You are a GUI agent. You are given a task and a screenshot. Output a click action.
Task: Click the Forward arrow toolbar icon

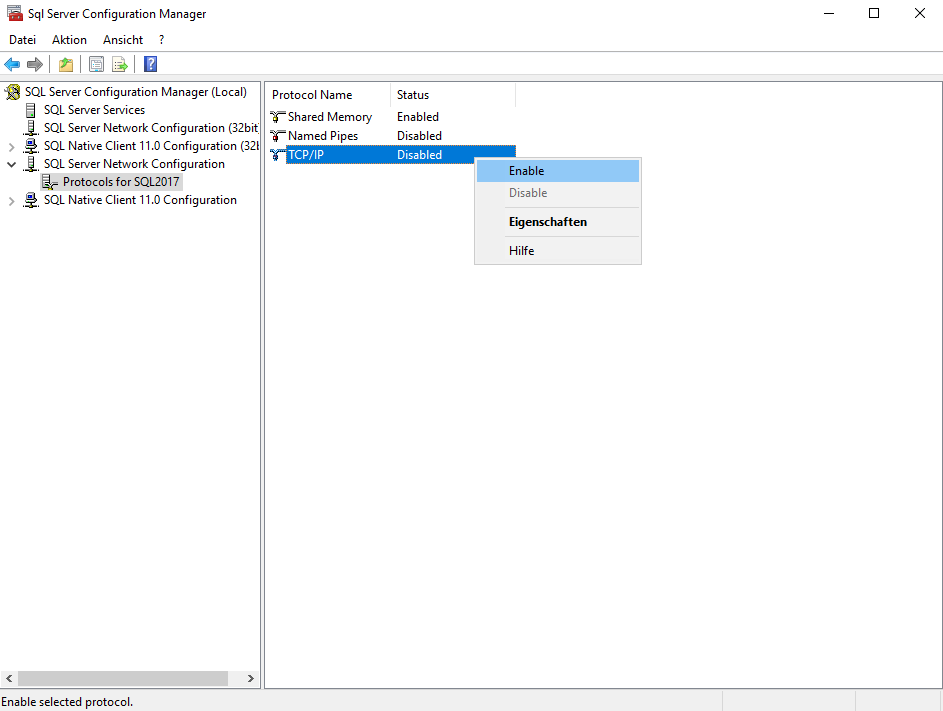35,64
